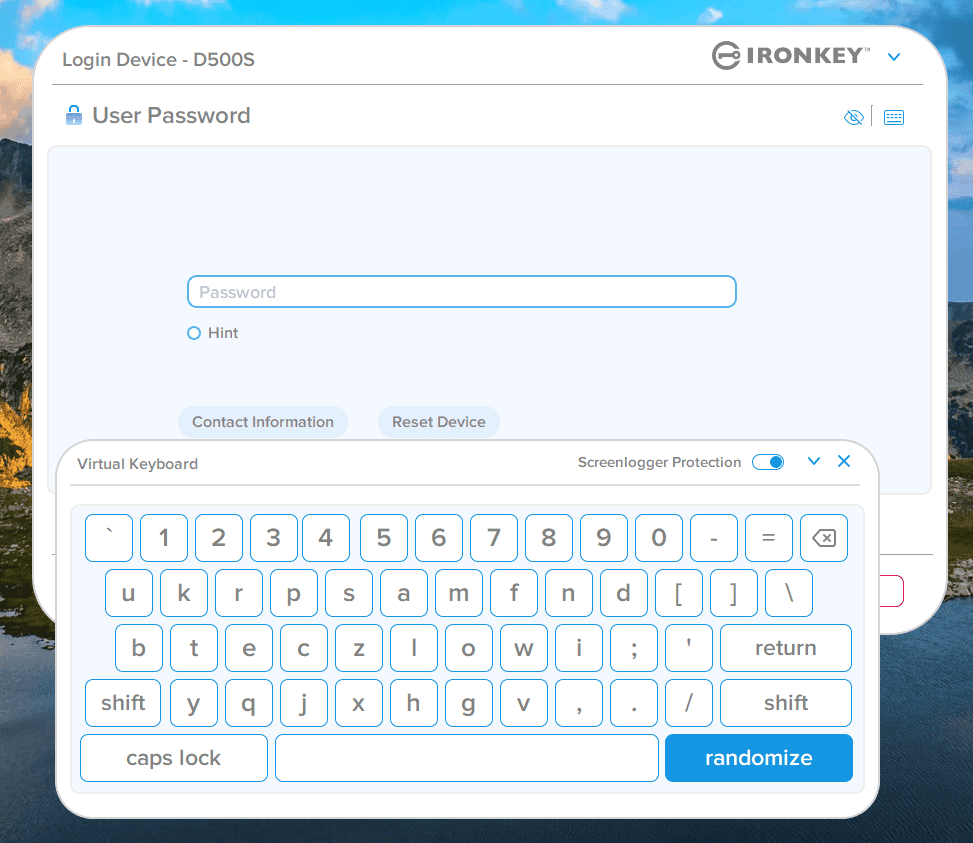
Task: Tap the backspace key icon
Action: pos(823,538)
